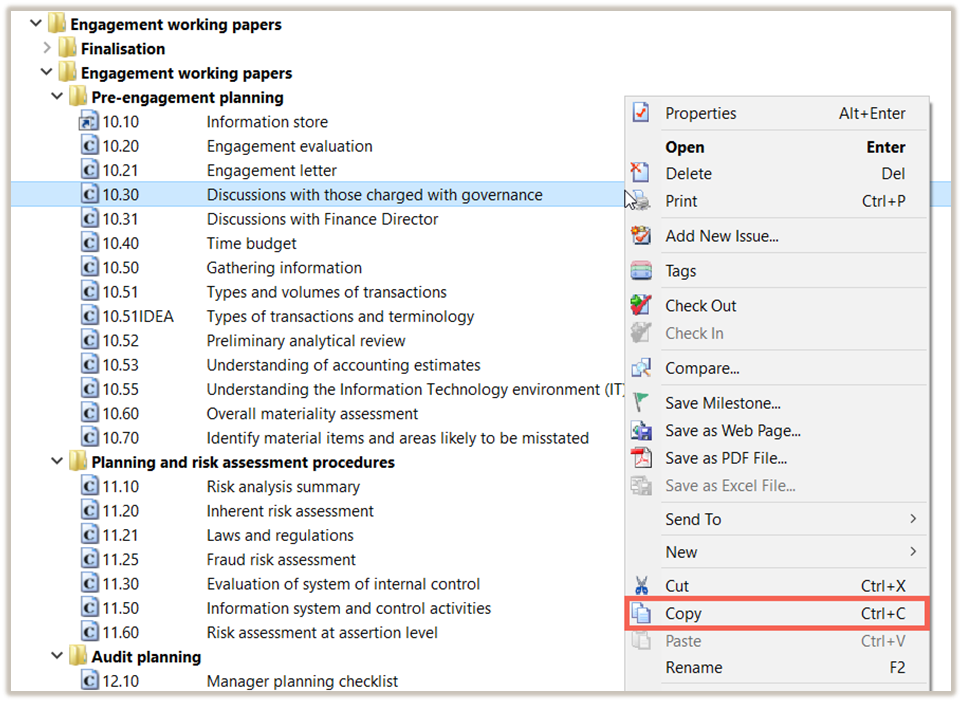
Task: Click the Tags icon in menu
Action: (641, 271)
